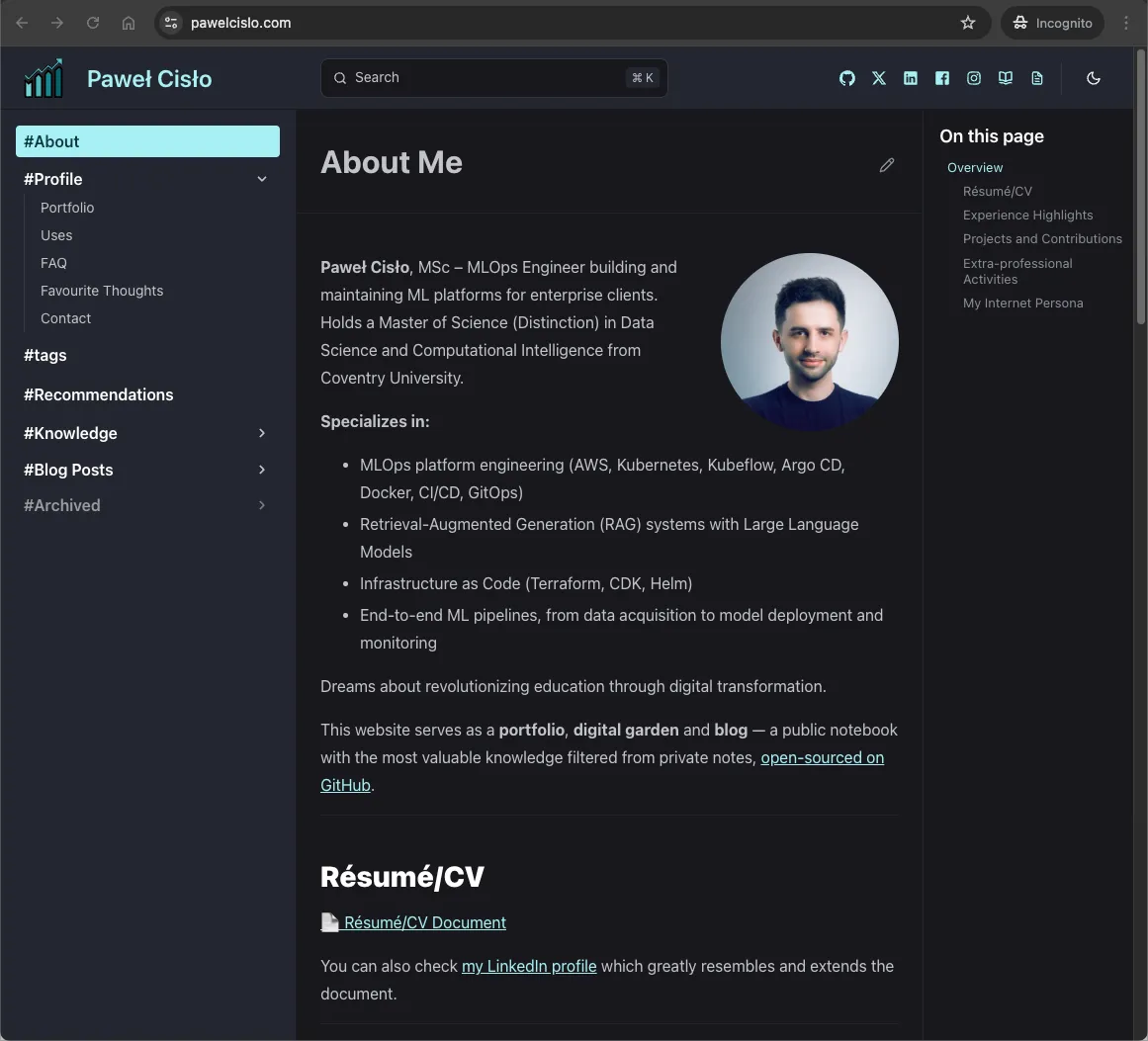The width and height of the screenshot is (1148, 1041).
Task: Follow the my LinkedIn profile link
Action: click(x=529, y=966)
